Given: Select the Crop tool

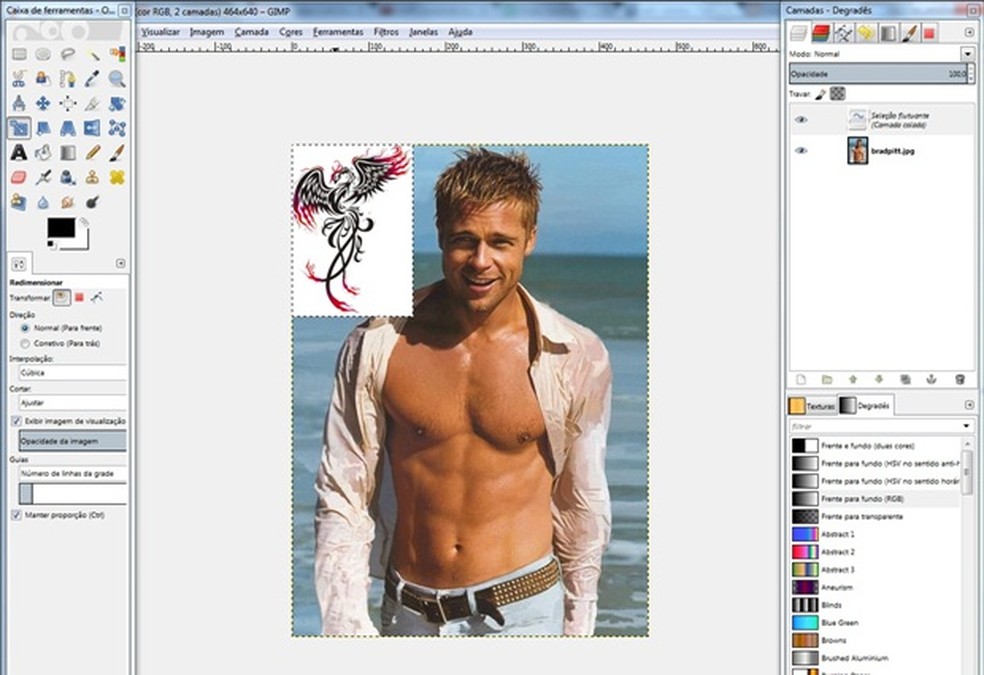Looking at the screenshot, I should (92, 104).
